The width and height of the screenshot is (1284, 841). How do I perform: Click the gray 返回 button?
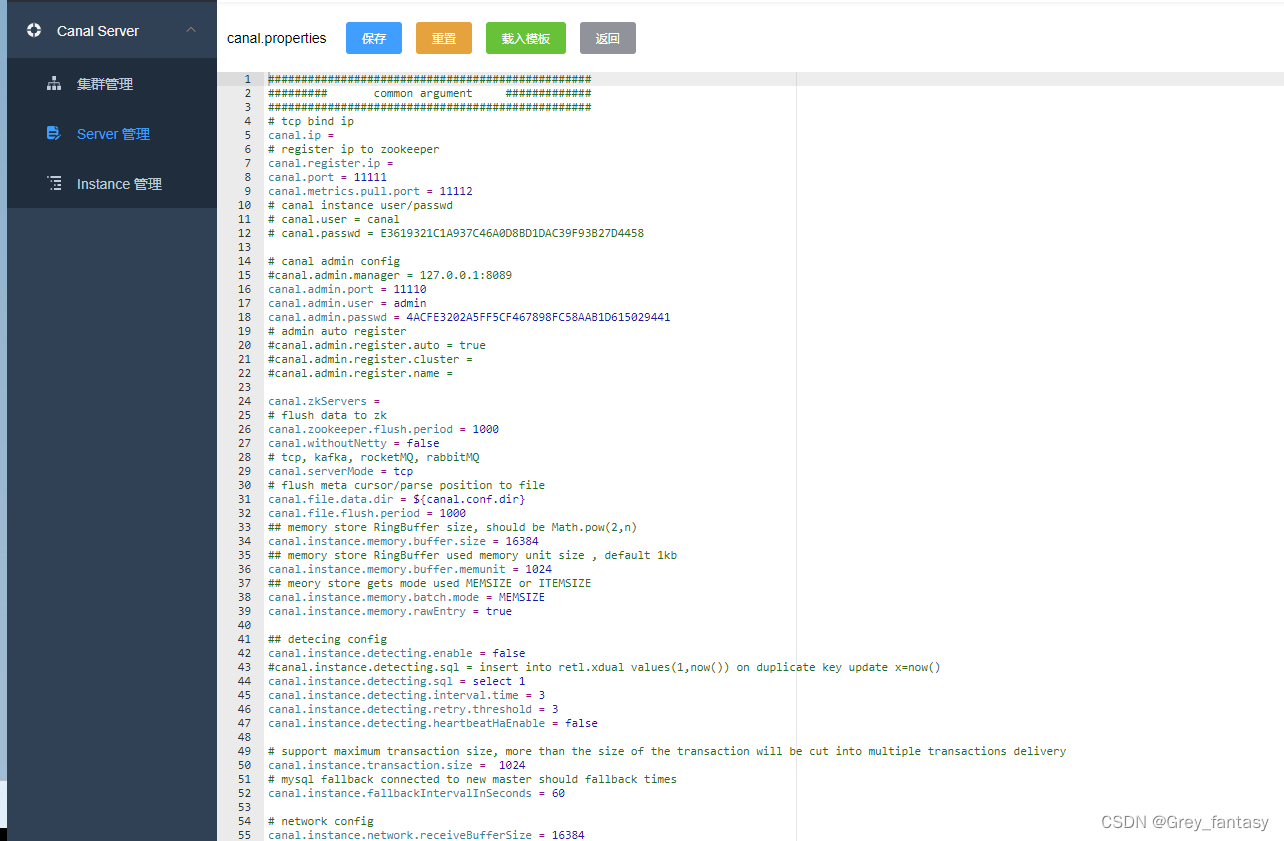608,38
